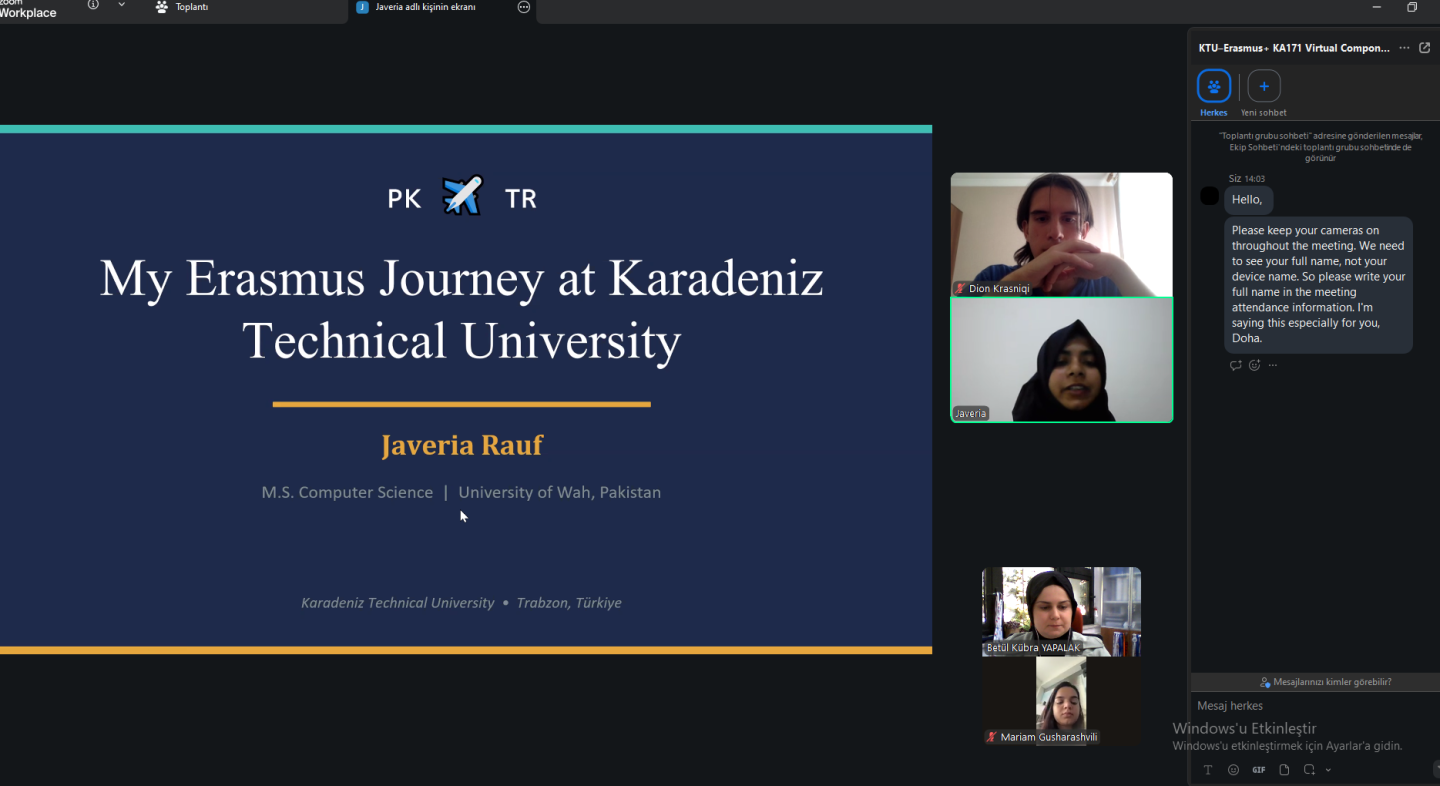The width and height of the screenshot is (1440, 786).
Task: Click the name Javeria Rauf on slide
Action: tap(462, 445)
